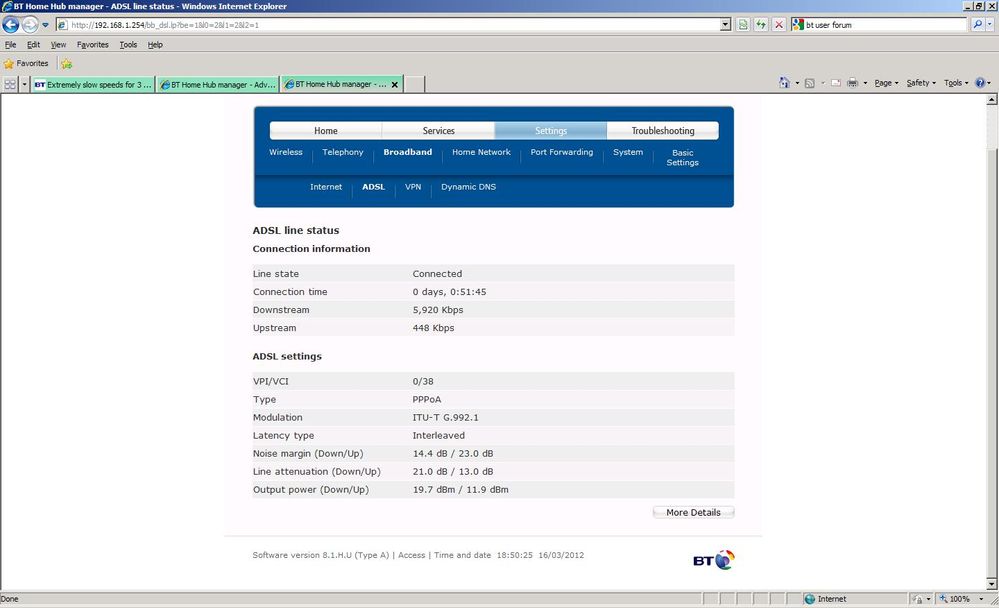Screen dimensions: 999x608
Task: Click the Favorites star button
Action: click(x=26, y=64)
